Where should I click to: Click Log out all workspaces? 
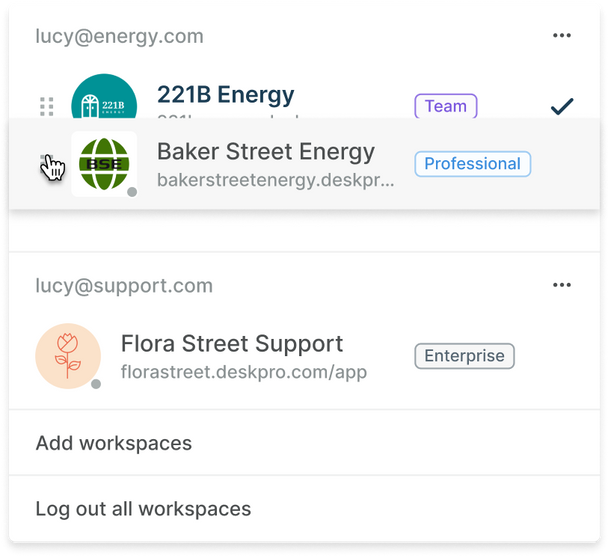point(143,508)
